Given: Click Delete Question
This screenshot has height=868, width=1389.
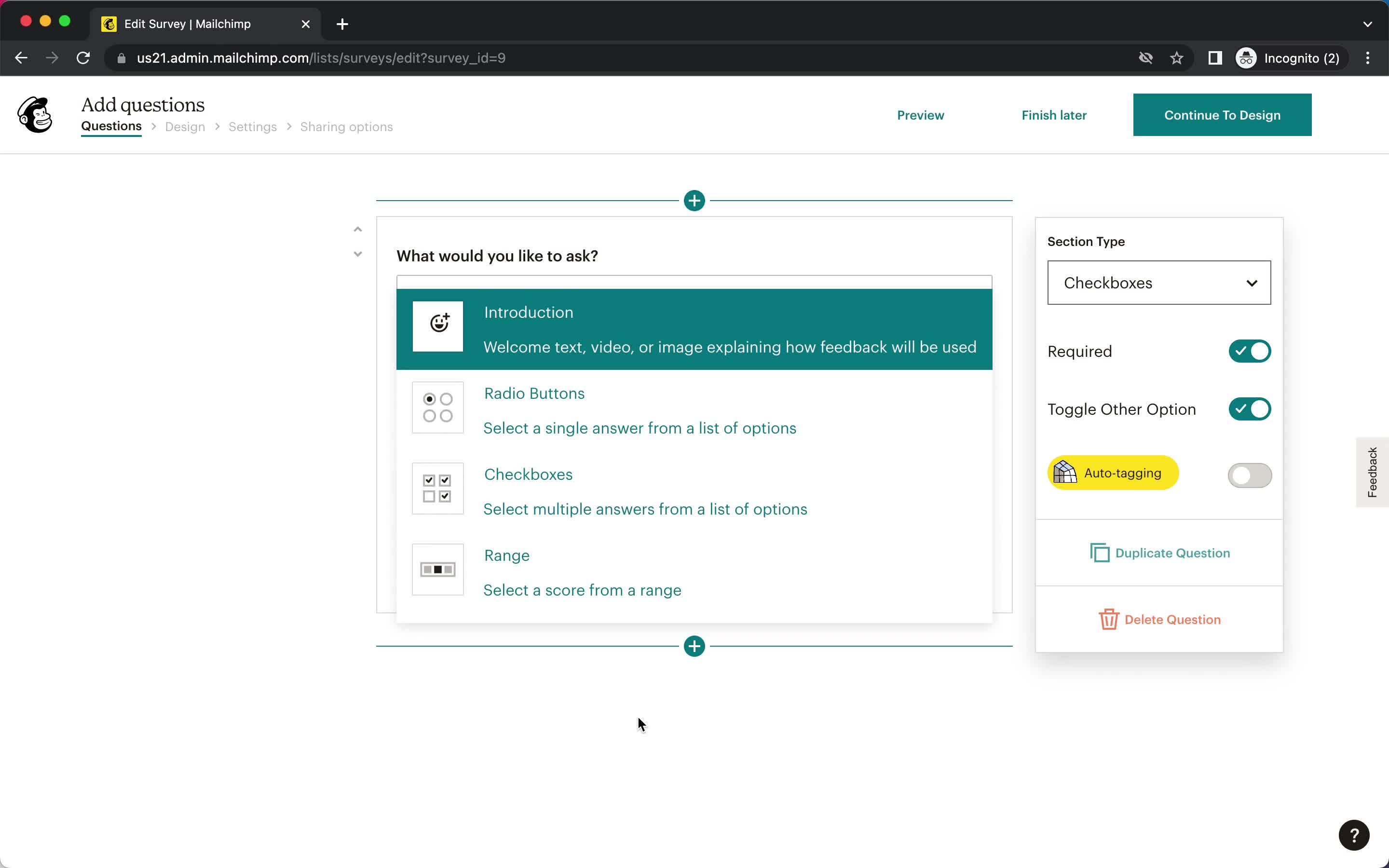Looking at the screenshot, I should click(1159, 620).
